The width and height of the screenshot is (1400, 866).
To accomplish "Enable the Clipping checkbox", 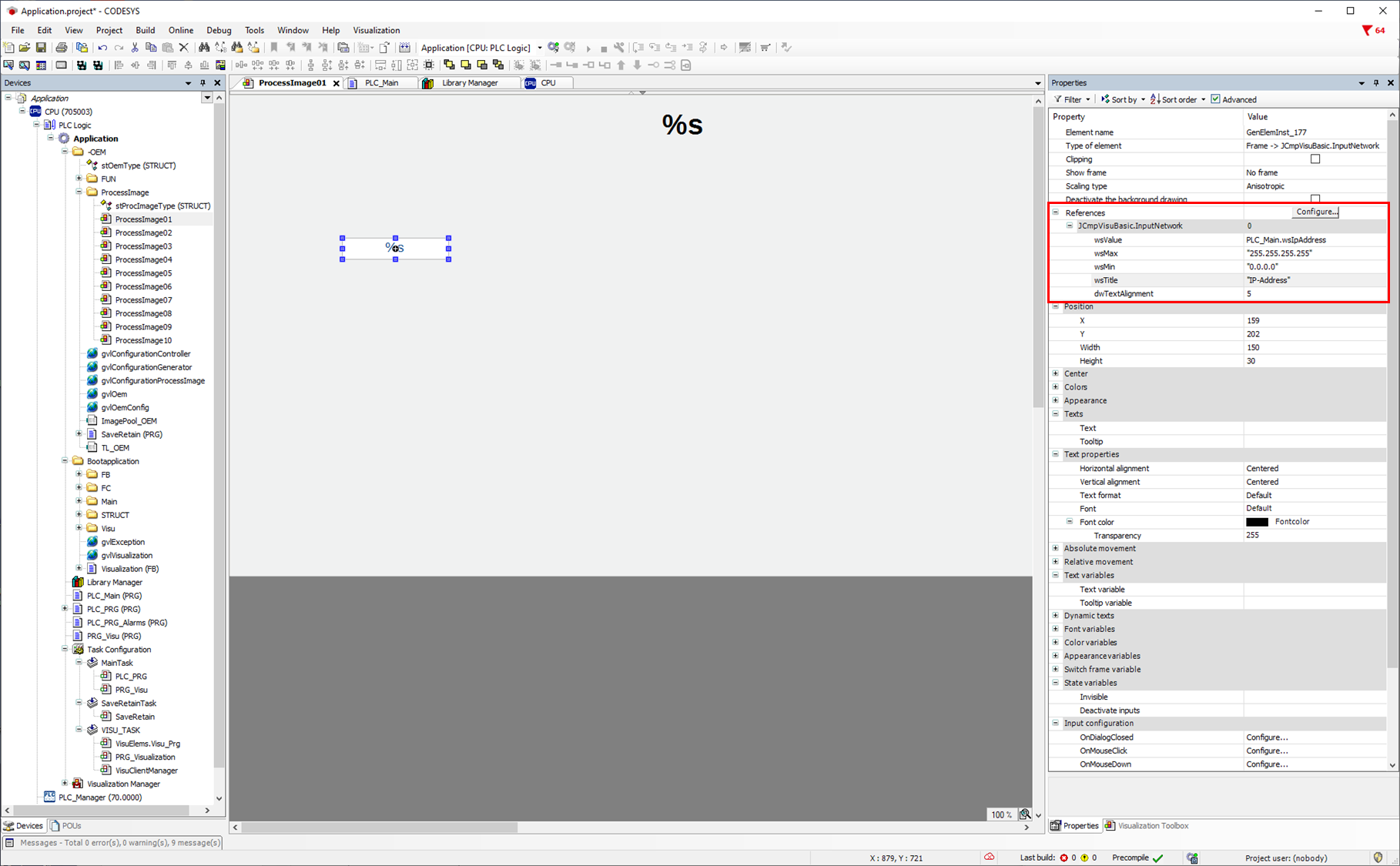I will click(x=1315, y=159).
